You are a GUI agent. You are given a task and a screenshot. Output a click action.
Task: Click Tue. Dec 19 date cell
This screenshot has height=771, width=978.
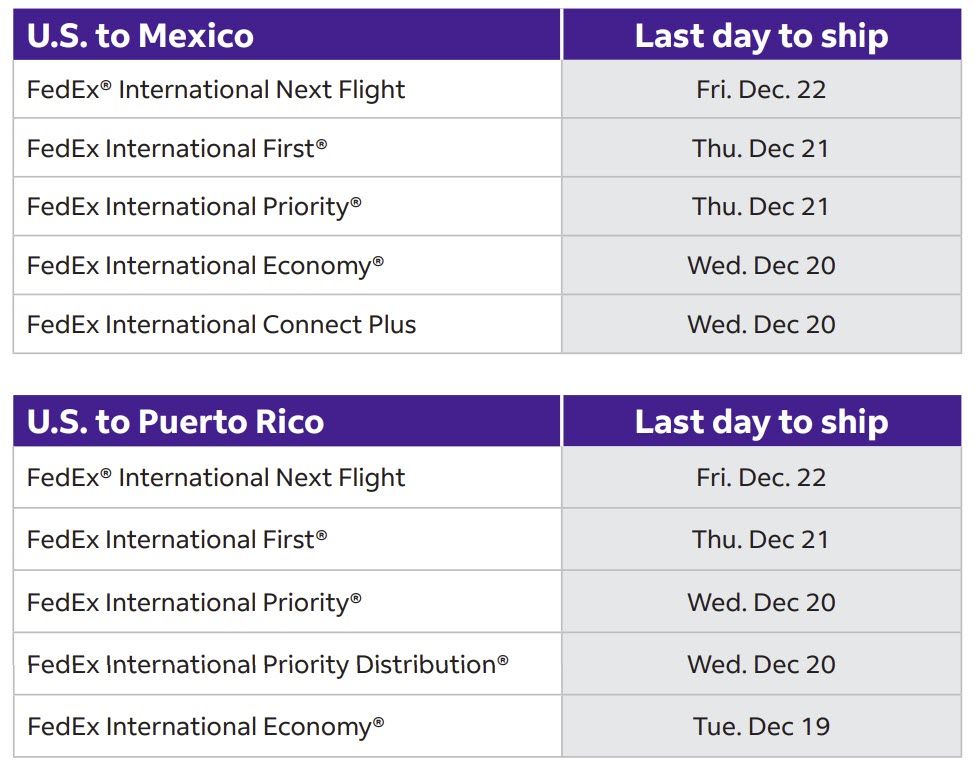[x=761, y=727]
